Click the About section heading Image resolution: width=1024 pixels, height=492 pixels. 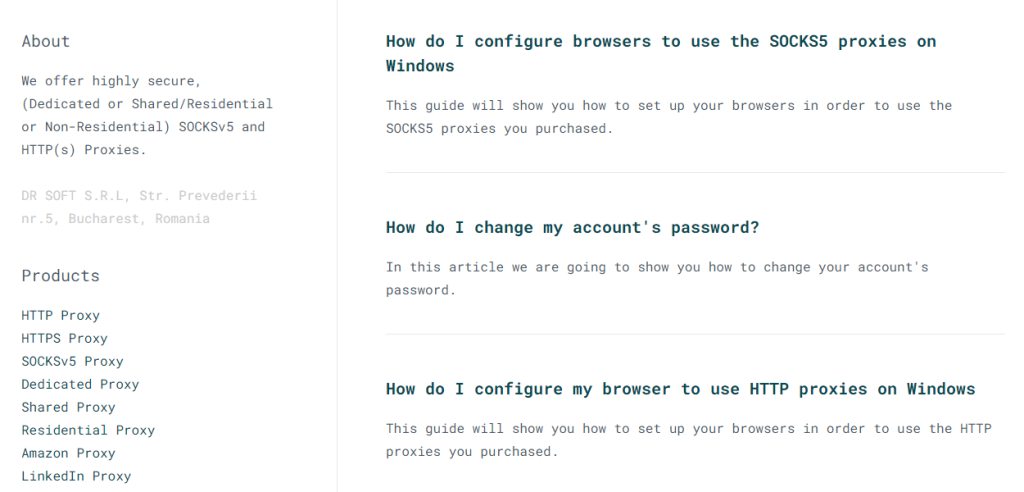tap(46, 41)
